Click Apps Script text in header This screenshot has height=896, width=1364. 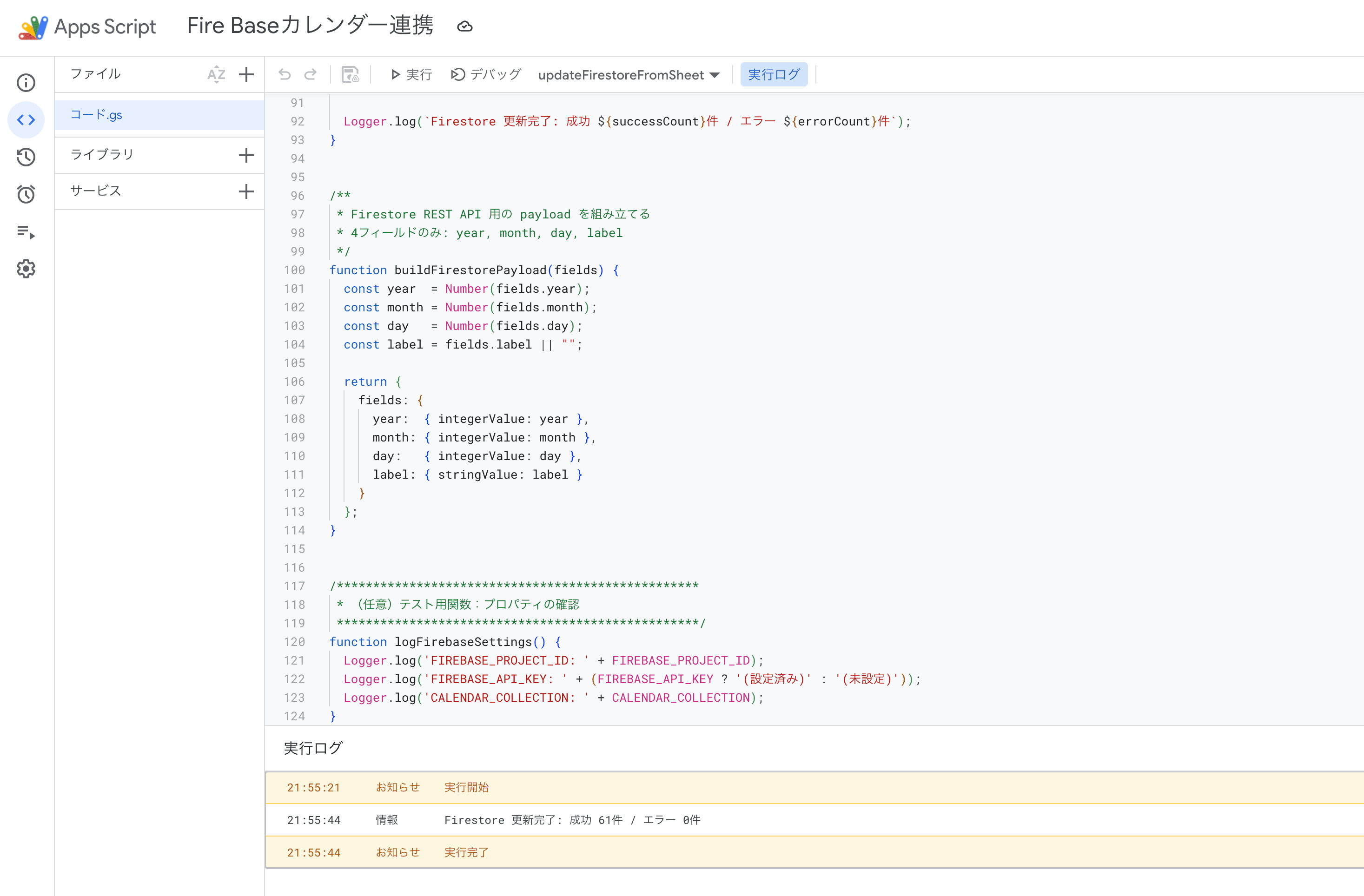tap(105, 27)
